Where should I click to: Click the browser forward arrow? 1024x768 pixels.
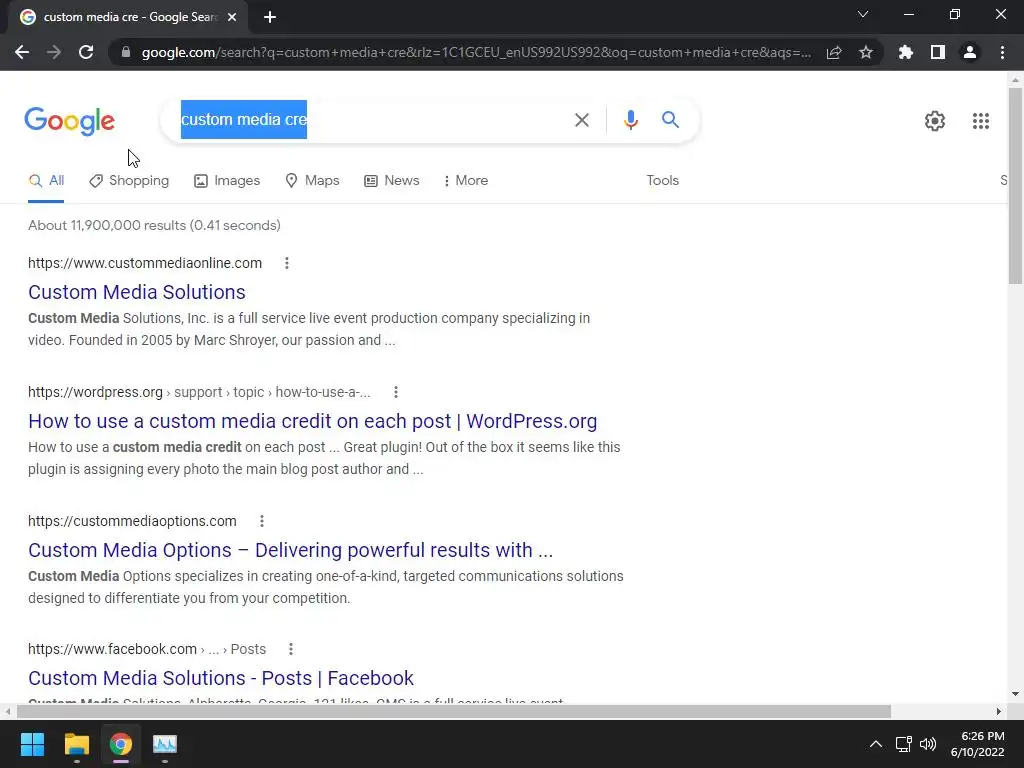(x=54, y=52)
